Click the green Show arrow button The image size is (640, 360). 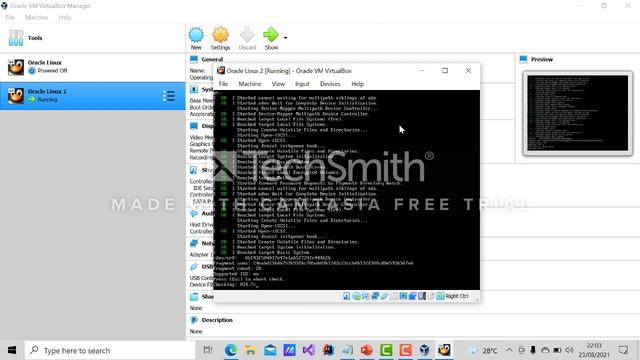click(x=271, y=38)
